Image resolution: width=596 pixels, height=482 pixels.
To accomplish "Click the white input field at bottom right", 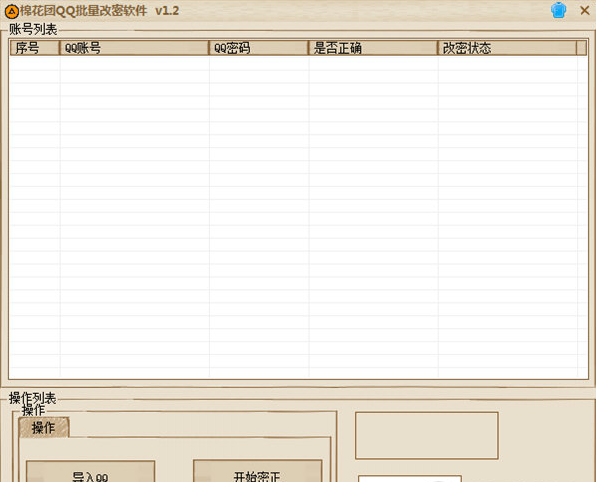I will pos(410,478).
